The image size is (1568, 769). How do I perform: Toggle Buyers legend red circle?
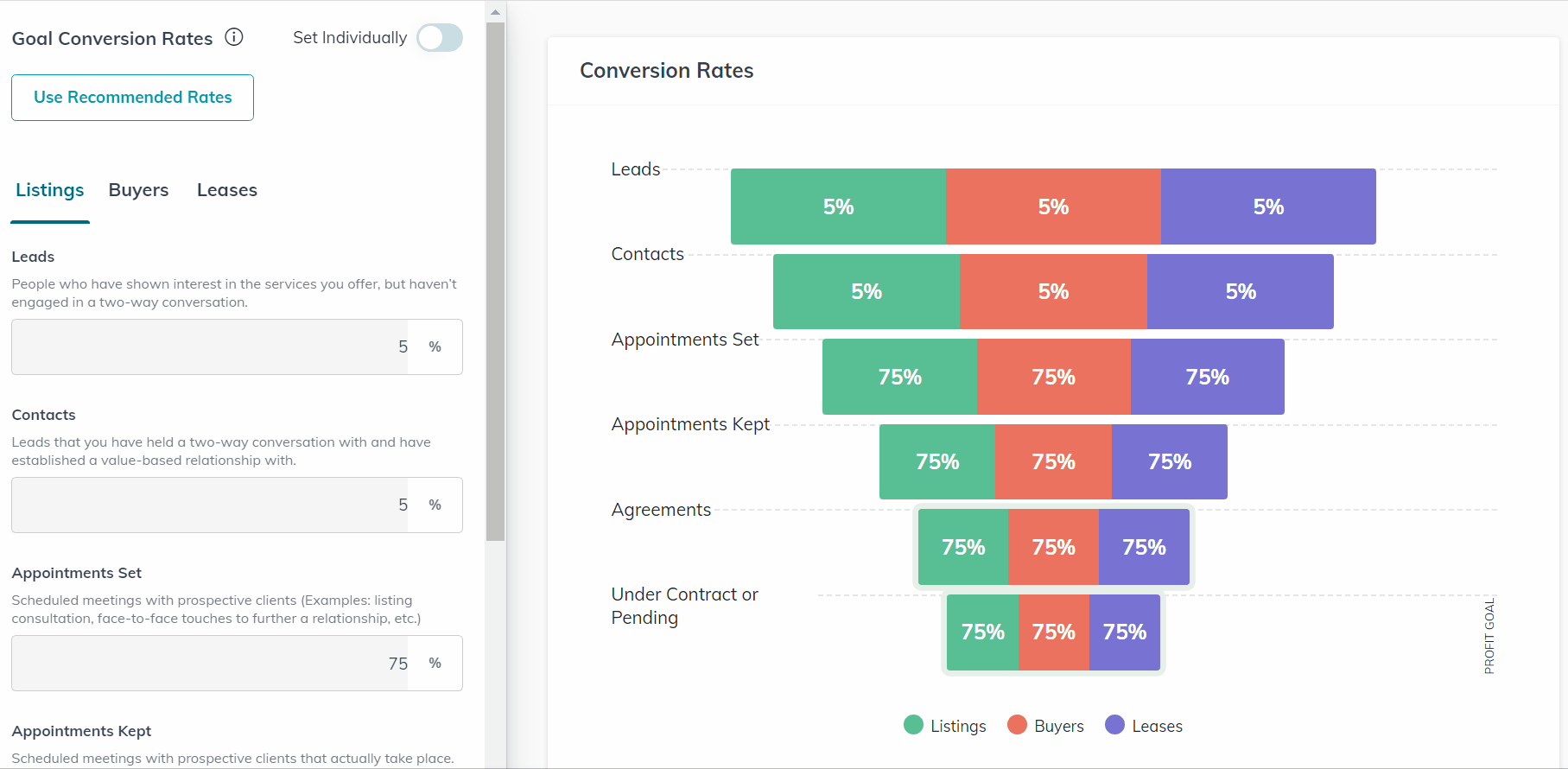[1017, 725]
